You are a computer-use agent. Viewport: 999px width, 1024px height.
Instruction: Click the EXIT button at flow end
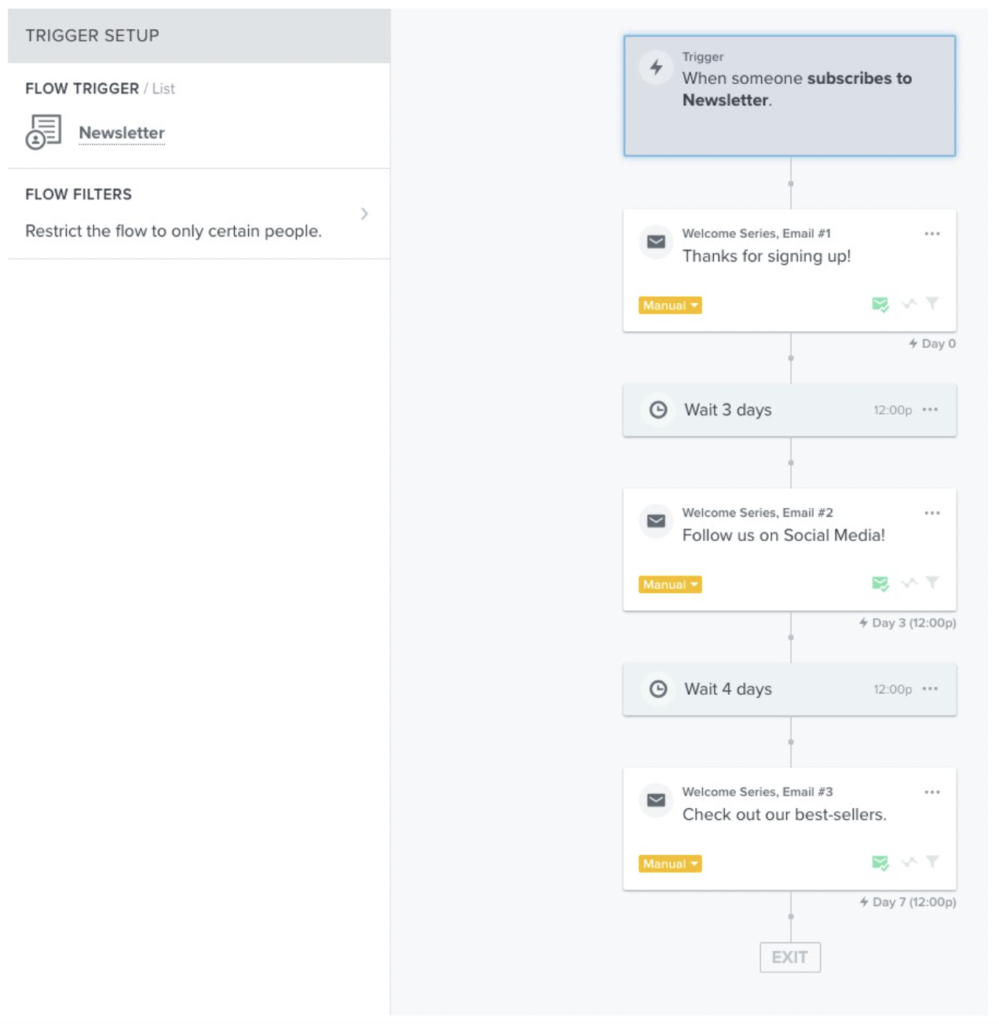[x=790, y=957]
